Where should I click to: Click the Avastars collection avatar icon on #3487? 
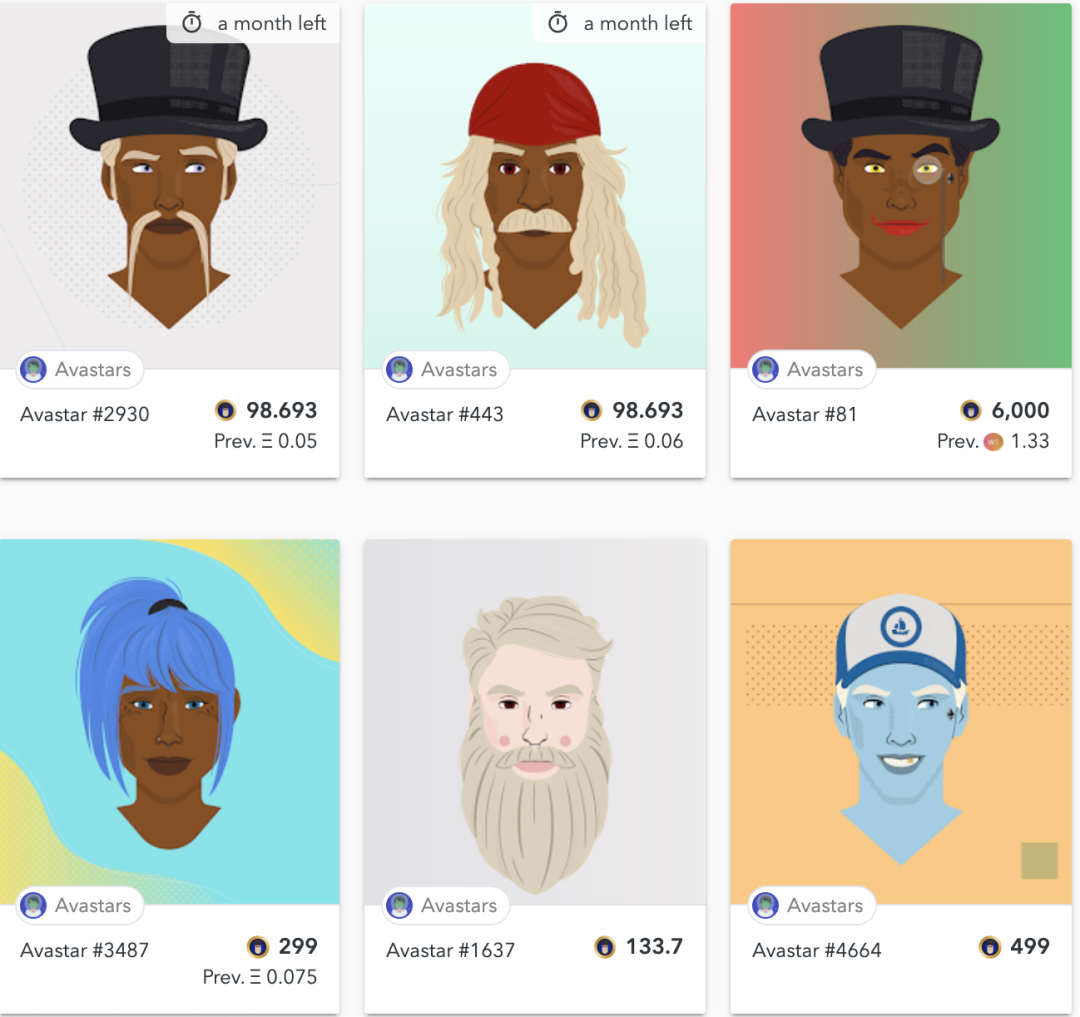tap(33, 905)
